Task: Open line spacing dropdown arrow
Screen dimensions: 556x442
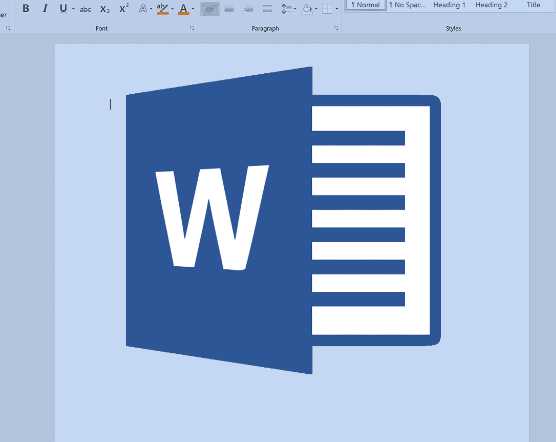Action: click(295, 9)
